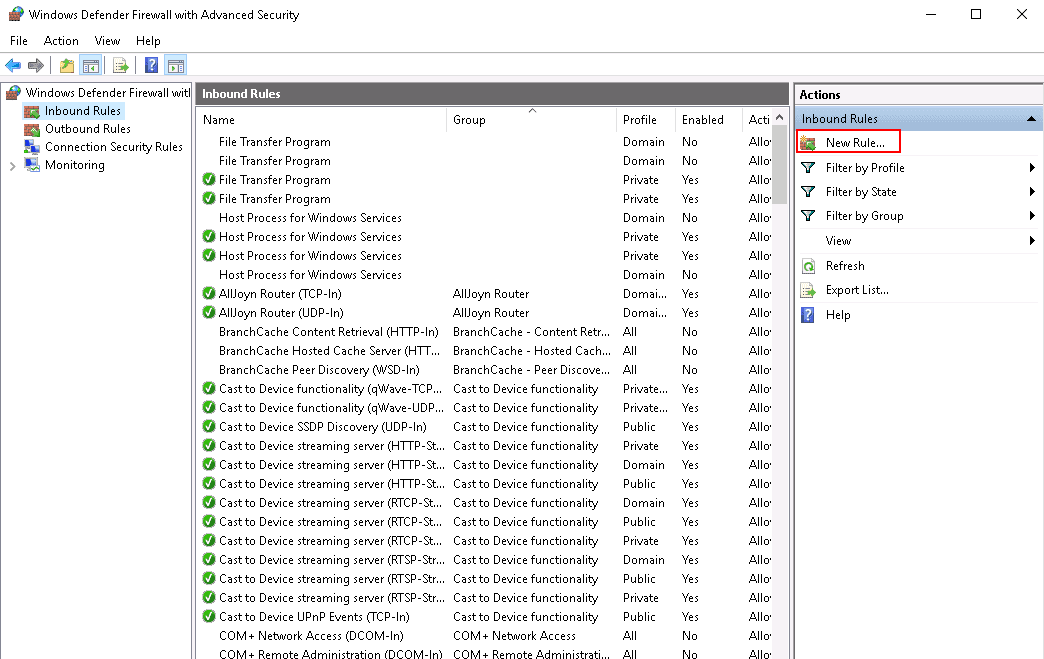Screen dimensions: 1044x659
Task: Open Filter by Group submenu arrow
Action: 1032,216
